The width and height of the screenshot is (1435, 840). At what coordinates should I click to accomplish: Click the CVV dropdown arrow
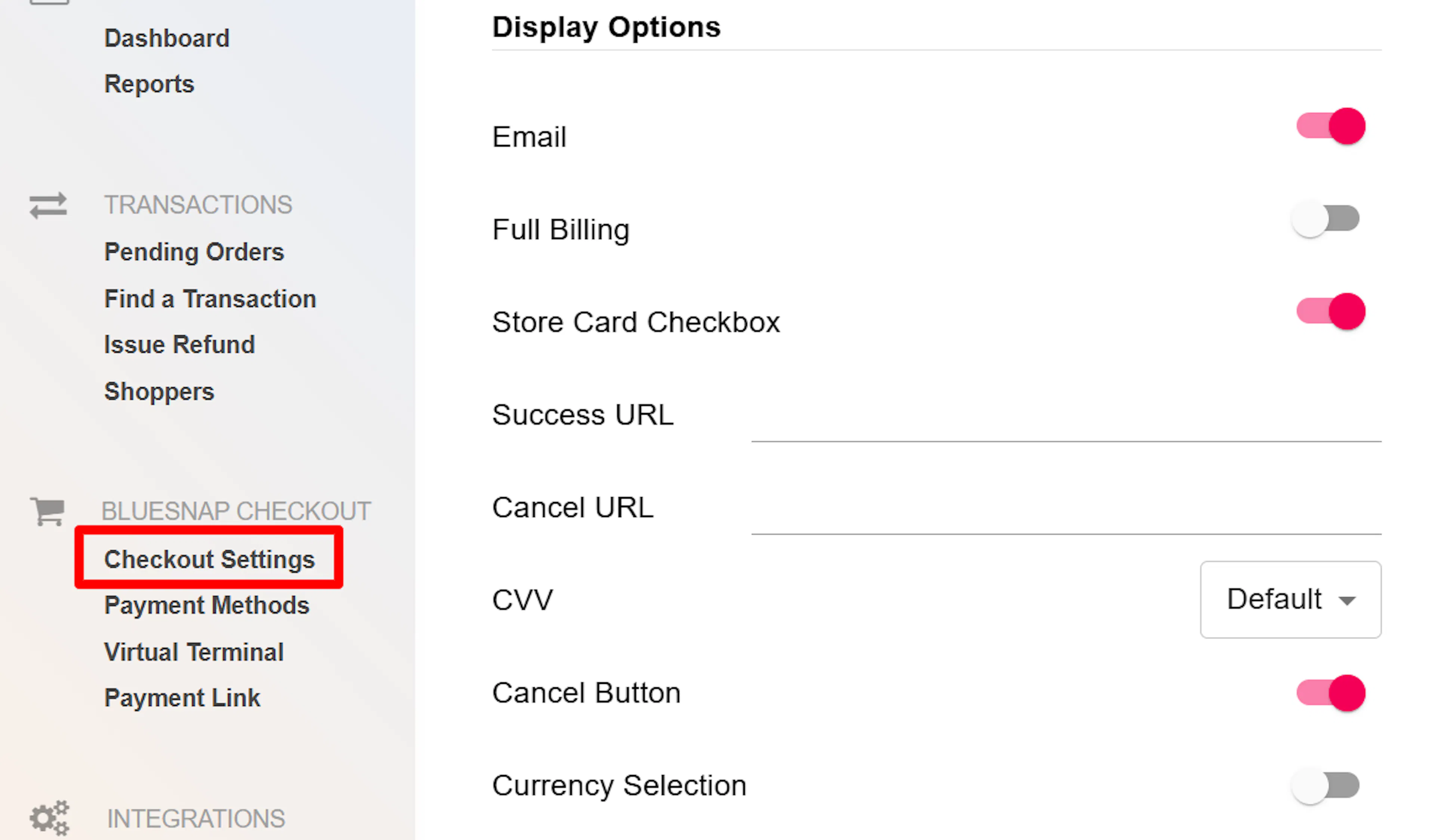1347,601
